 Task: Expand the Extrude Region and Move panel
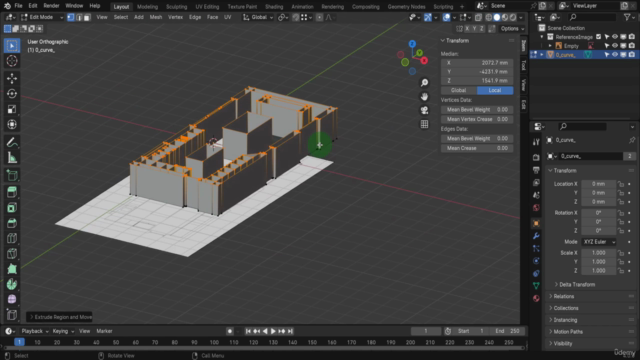click(x=60, y=317)
